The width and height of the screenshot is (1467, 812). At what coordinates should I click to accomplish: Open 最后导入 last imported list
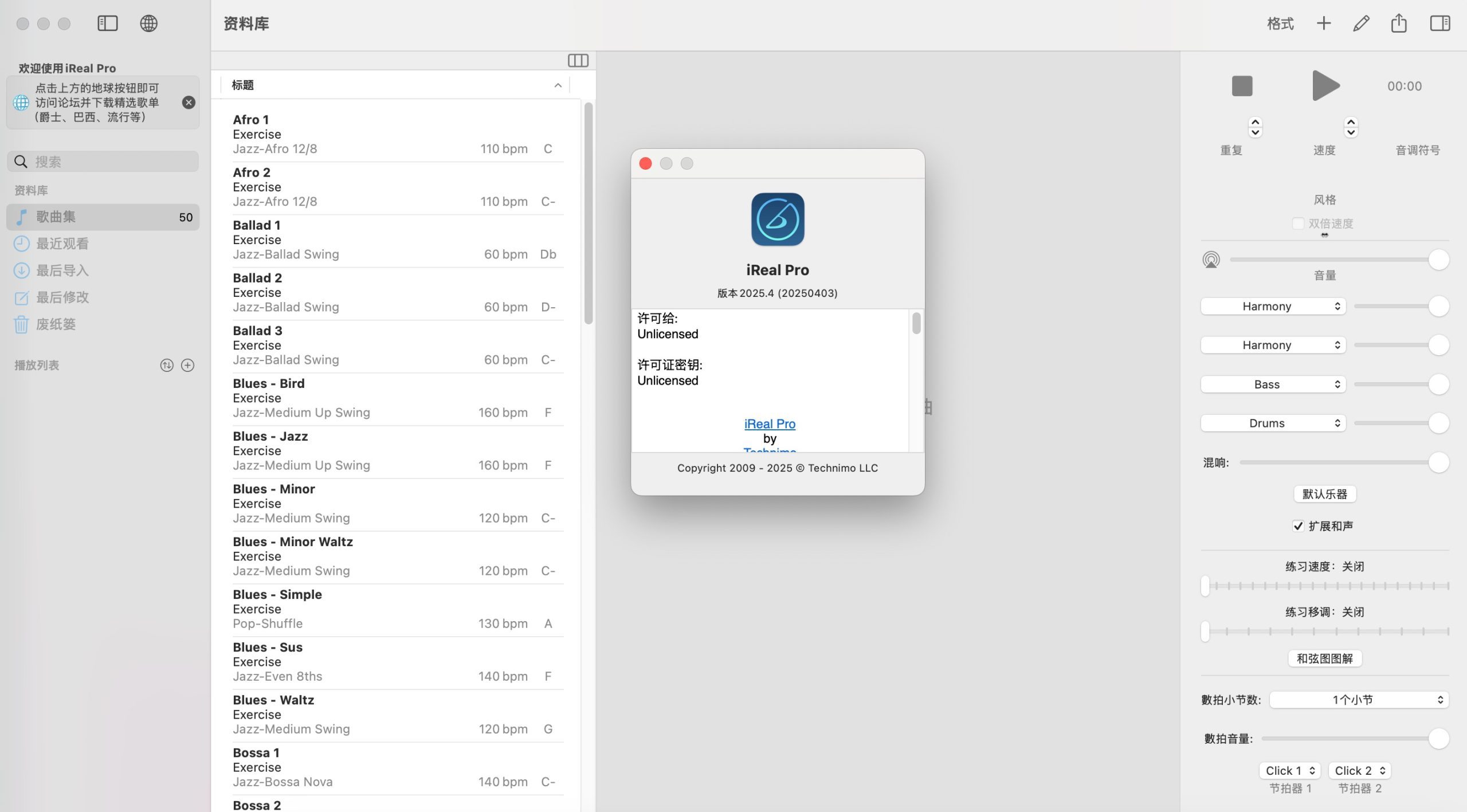point(103,270)
